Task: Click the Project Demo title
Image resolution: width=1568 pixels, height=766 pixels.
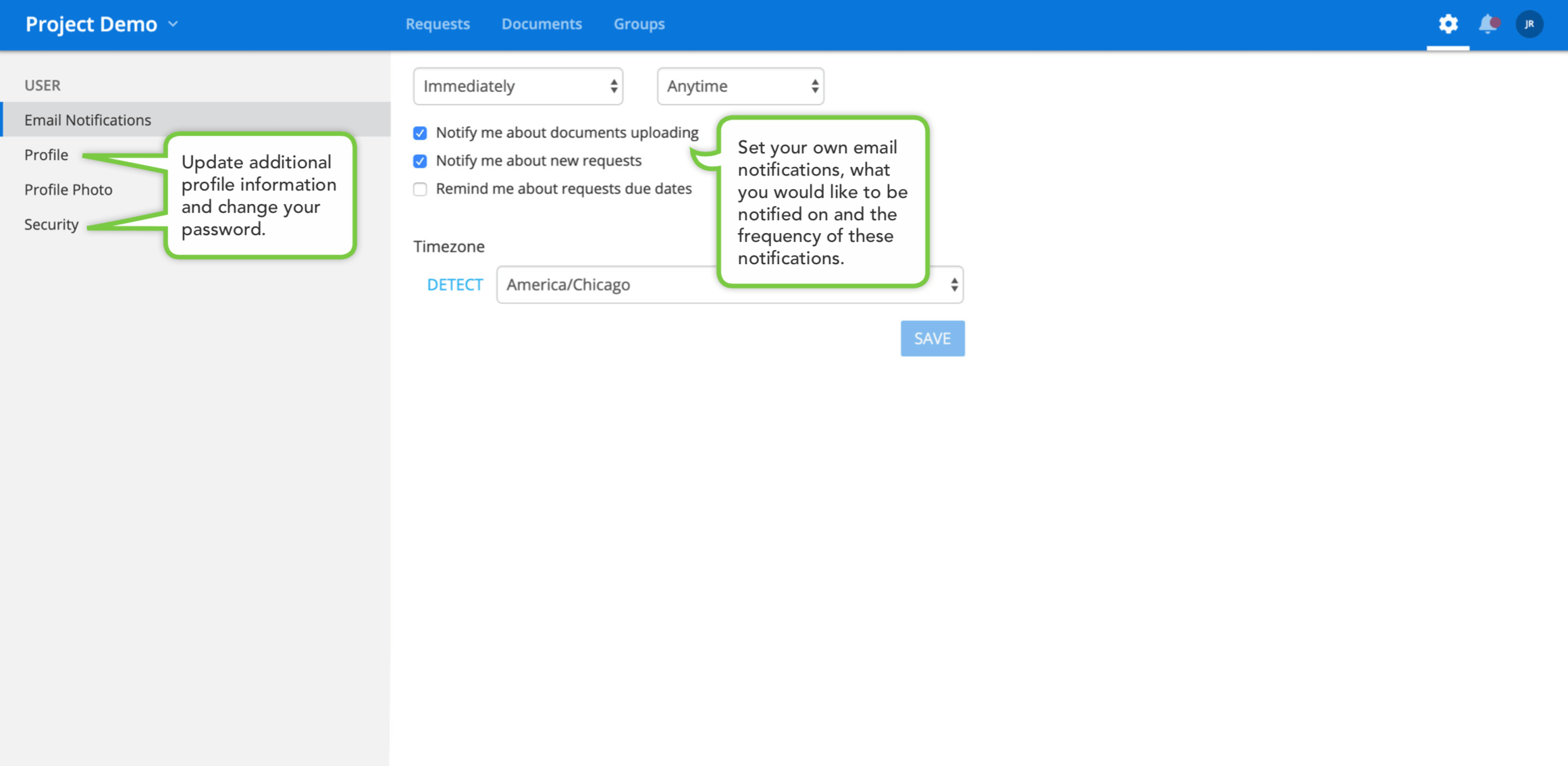Action: [x=91, y=24]
